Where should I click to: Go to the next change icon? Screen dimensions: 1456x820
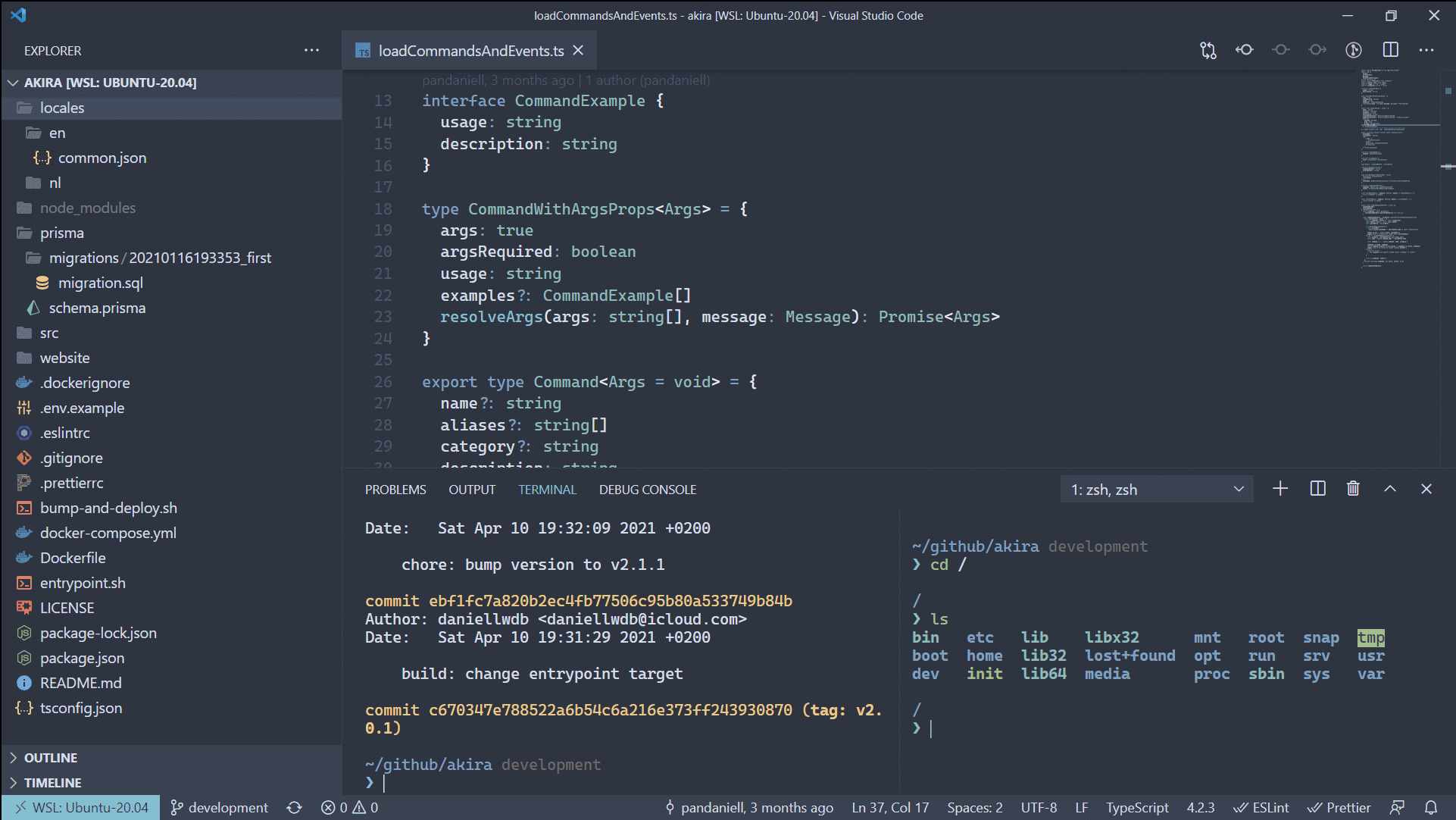pyautogui.click(x=1317, y=50)
